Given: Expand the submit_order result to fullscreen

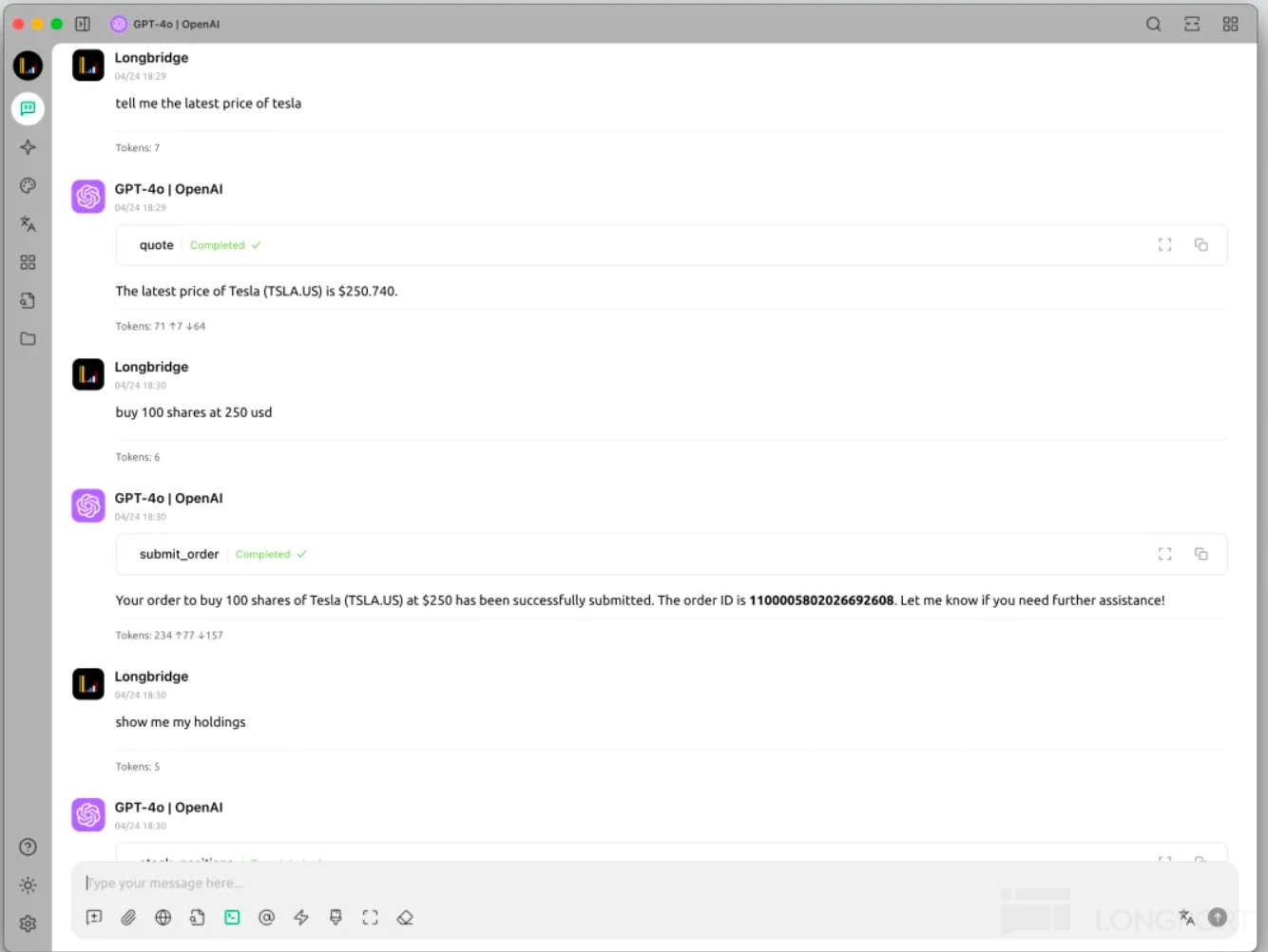Looking at the screenshot, I should pyautogui.click(x=1164, y=554).
